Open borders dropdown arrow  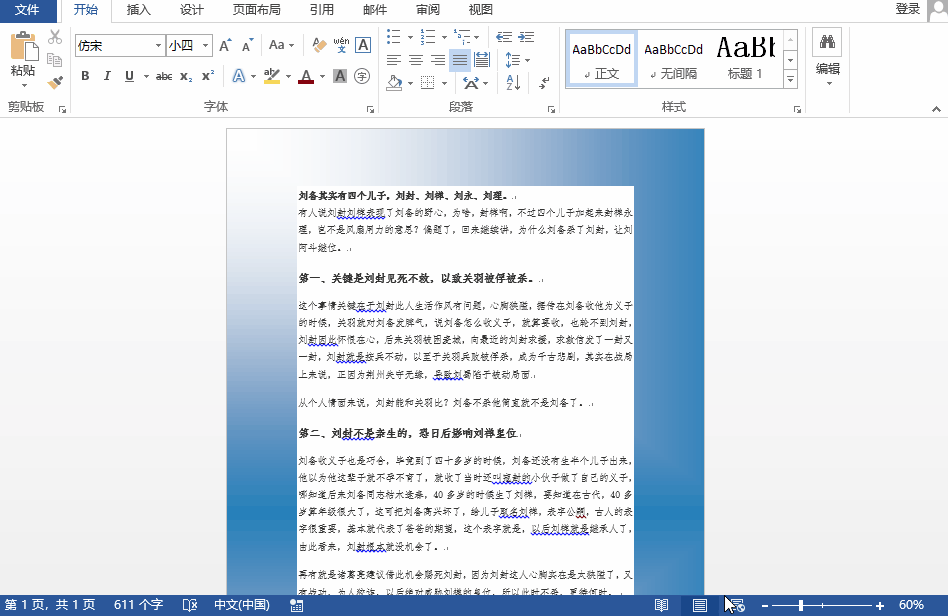point(444,83)
